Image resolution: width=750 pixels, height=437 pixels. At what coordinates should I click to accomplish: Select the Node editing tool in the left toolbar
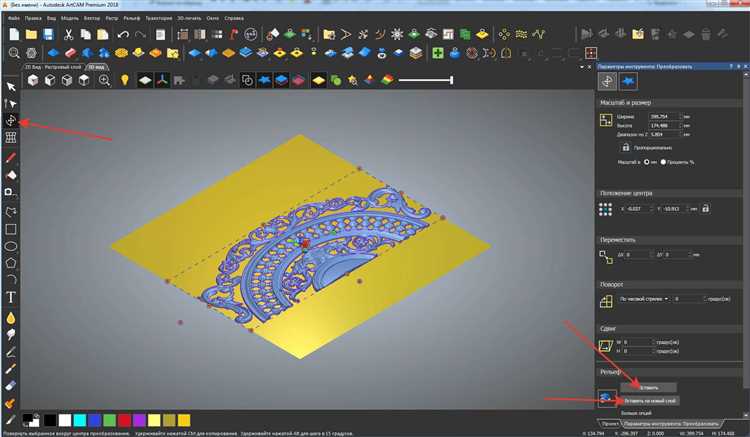(11, 104)
